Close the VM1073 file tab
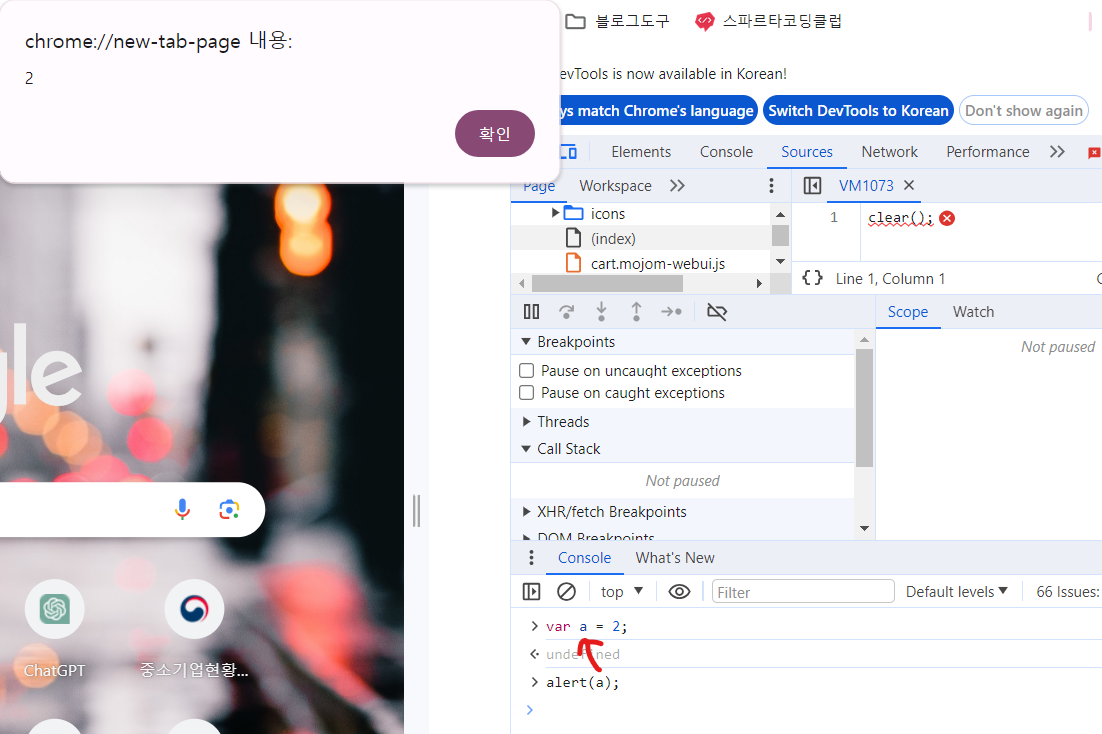The width and height of the screenshot is (1102, 734). point(909,185)
